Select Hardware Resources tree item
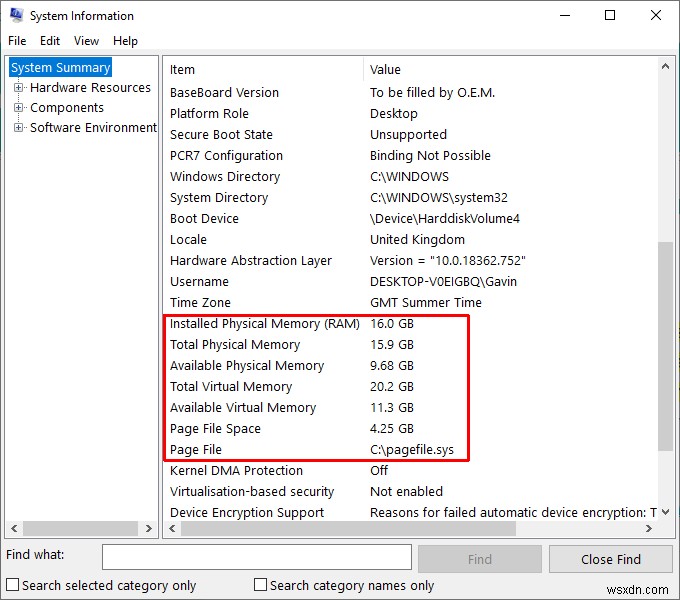The height and width of the screenshot is (600, 680). pos(90,87)
